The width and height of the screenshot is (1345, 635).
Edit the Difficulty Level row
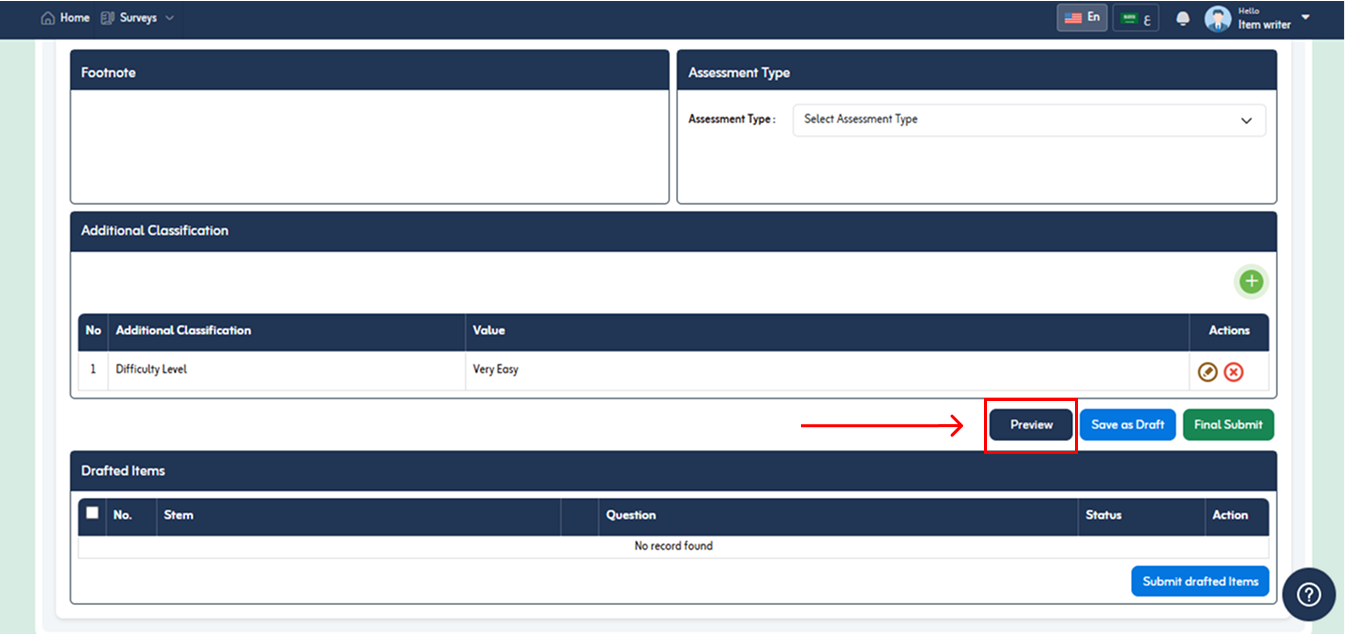tap(1208, 372)
